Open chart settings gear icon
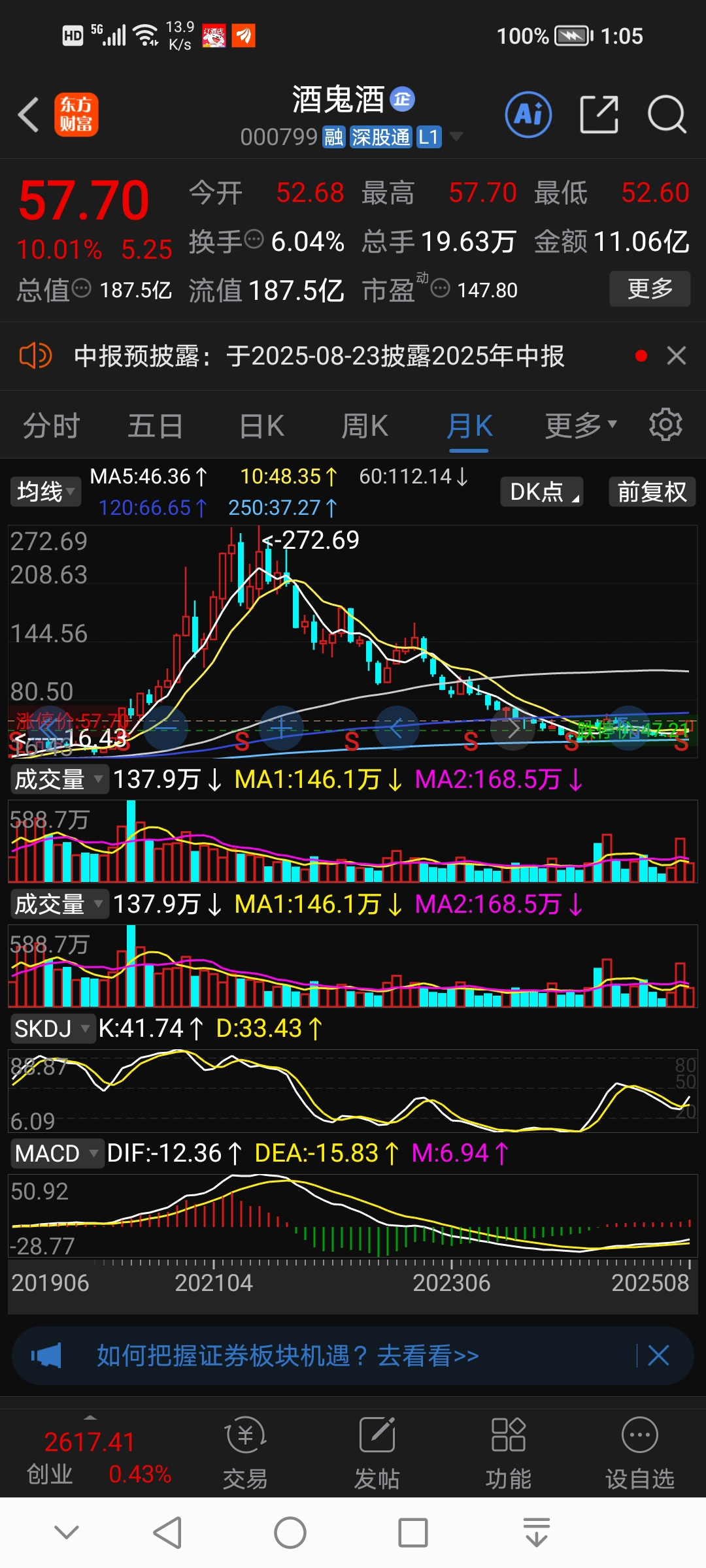The width and height of the screenshot is (706, 1568). pos(665,425)
